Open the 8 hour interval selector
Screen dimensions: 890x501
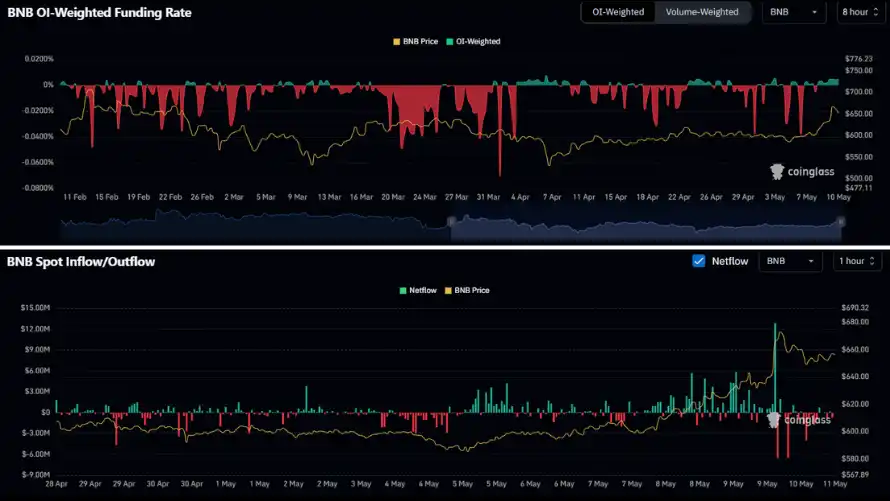(x=860, y=12)
